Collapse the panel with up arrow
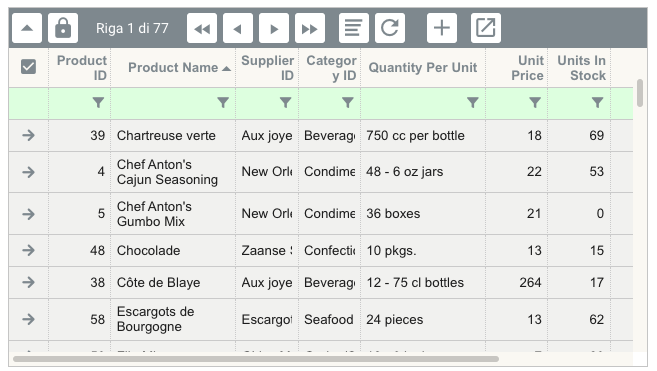 coord(27,28)
